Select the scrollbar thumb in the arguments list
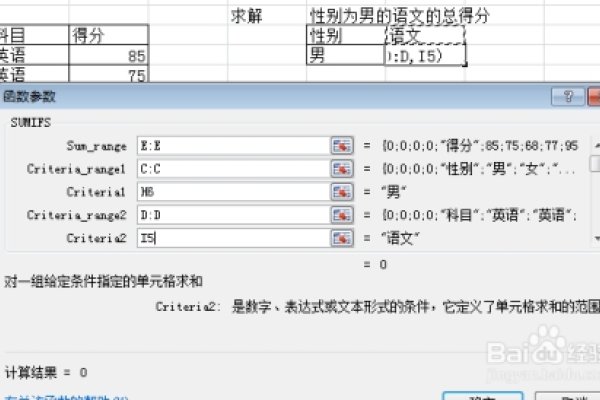Screen dimensions: 600x400 pyautogui.click(x=596, y=163)
